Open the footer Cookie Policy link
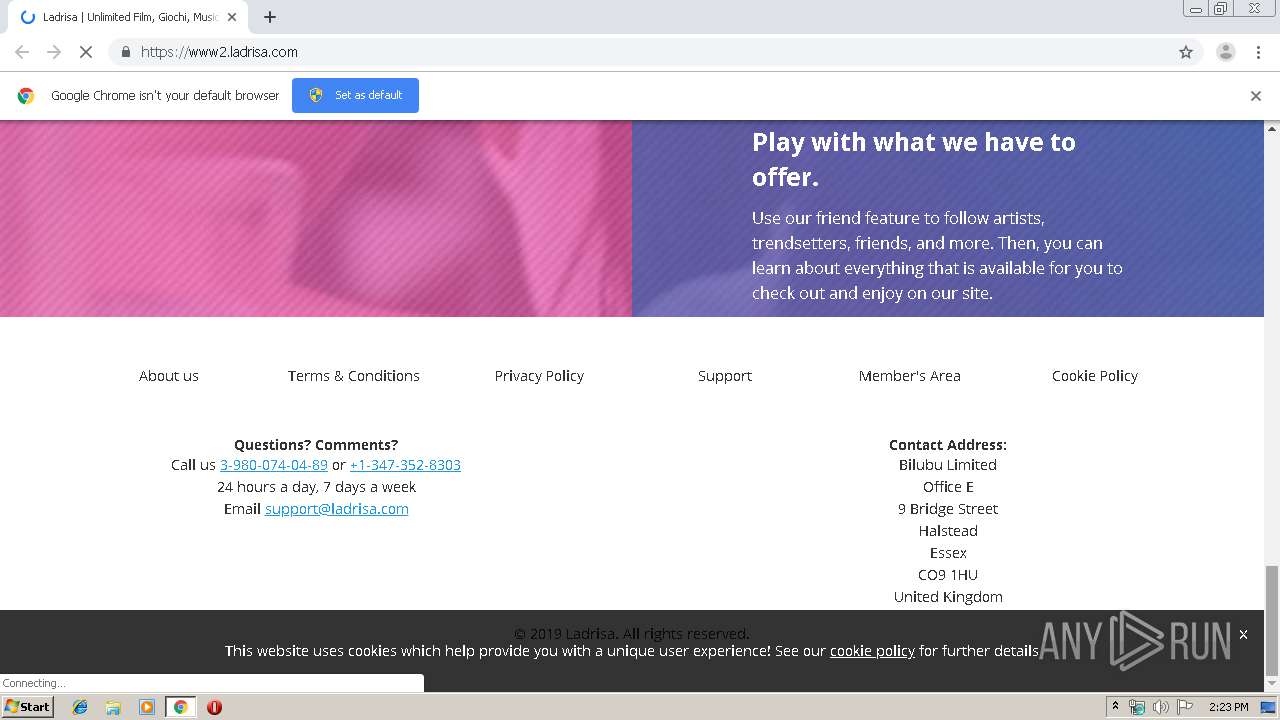This screenshot has height=720, width=1280. [x=1095, y=376]
